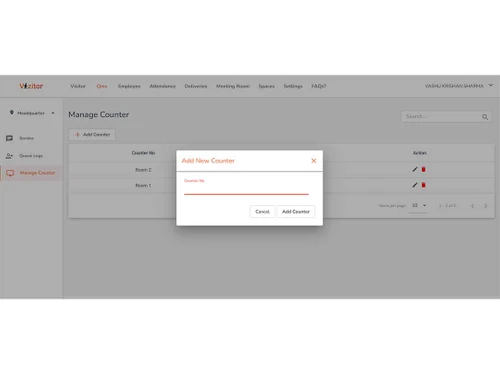Select Deliveries in top navigation

tap(196, 86)
